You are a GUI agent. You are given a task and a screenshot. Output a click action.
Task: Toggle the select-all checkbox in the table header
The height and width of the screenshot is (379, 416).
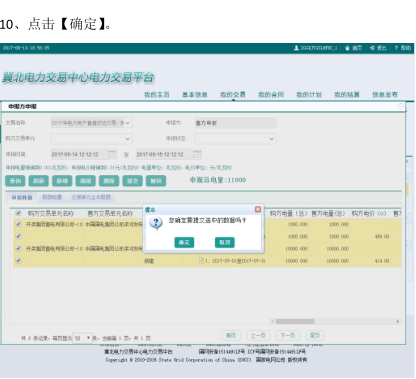coord(18,213)
